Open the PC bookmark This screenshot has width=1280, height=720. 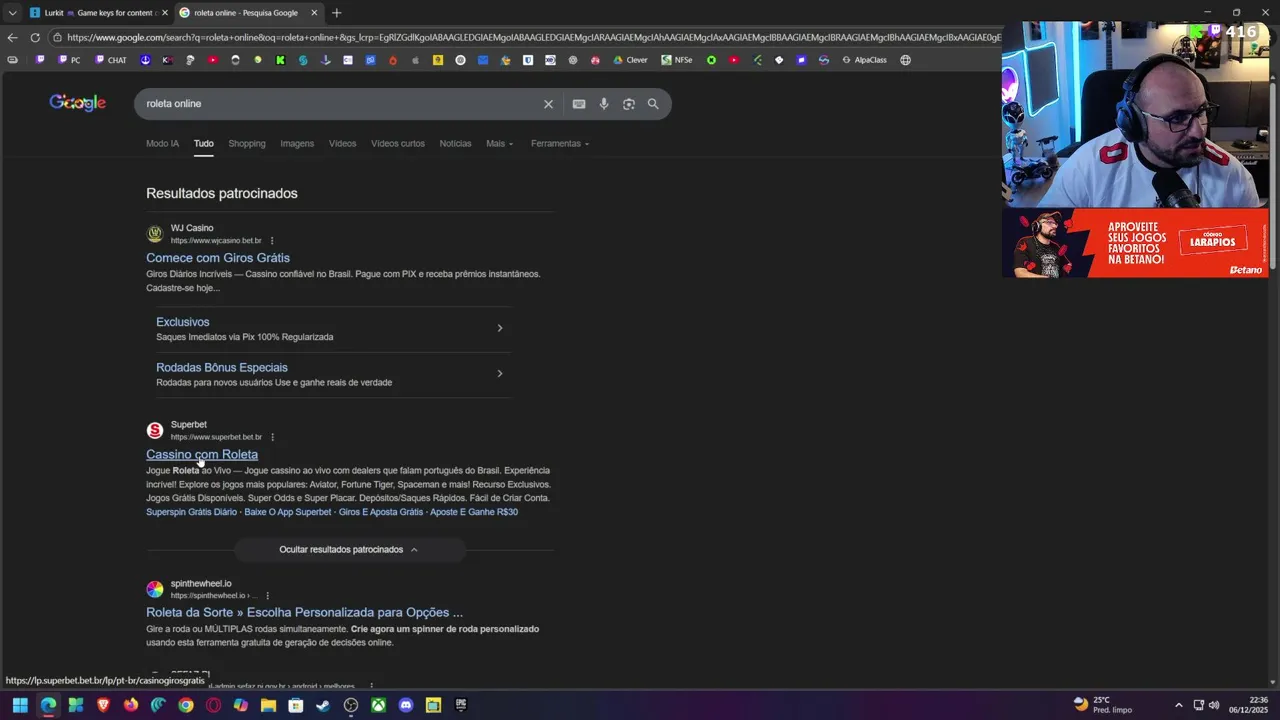pyautogui.click(x=69, y=60)
